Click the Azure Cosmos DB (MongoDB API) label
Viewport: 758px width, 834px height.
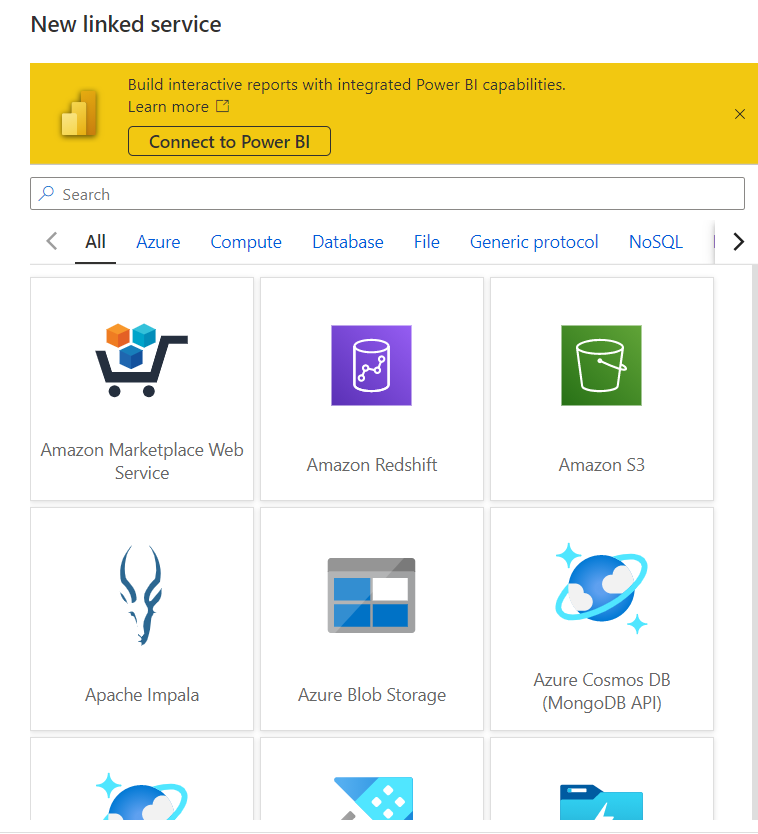[x=602, y=691]
